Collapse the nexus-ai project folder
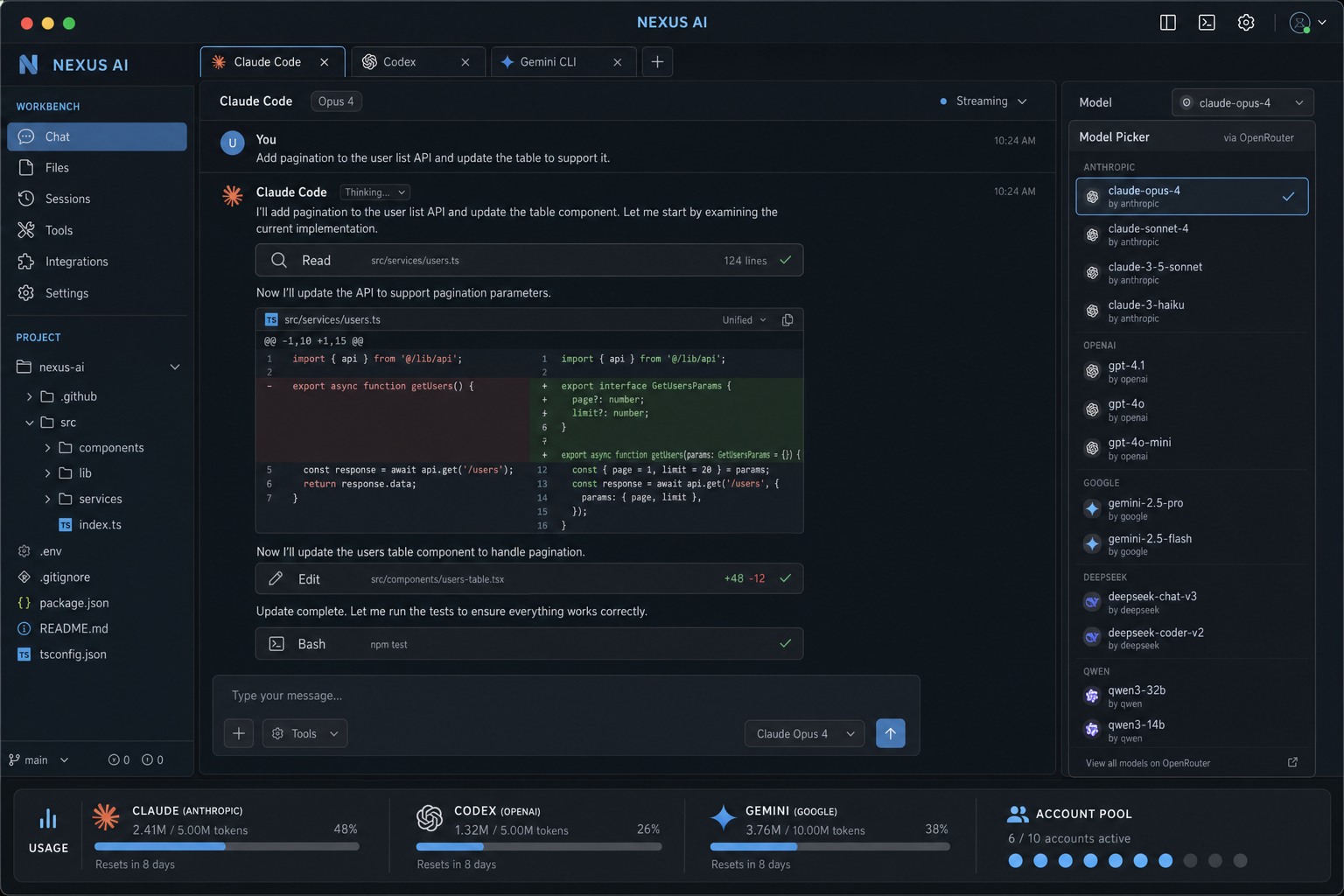 click(175, 367)
